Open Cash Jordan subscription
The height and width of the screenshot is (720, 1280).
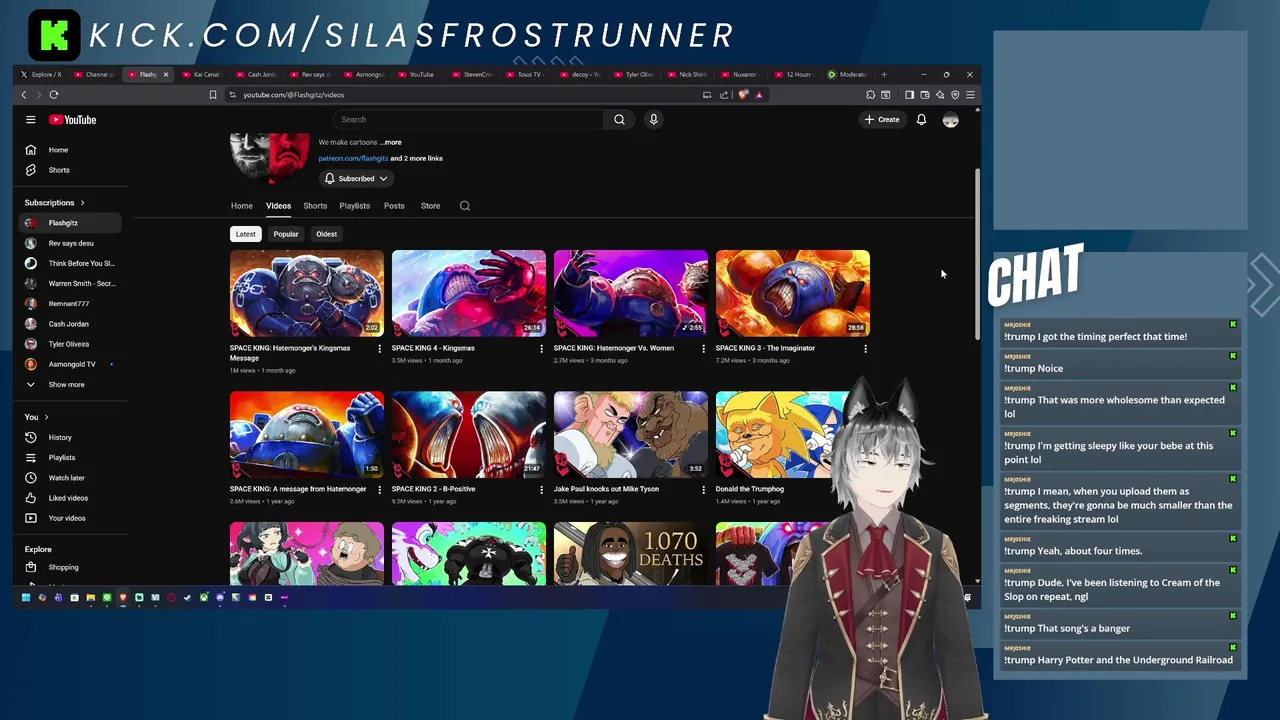coord(70,324)
